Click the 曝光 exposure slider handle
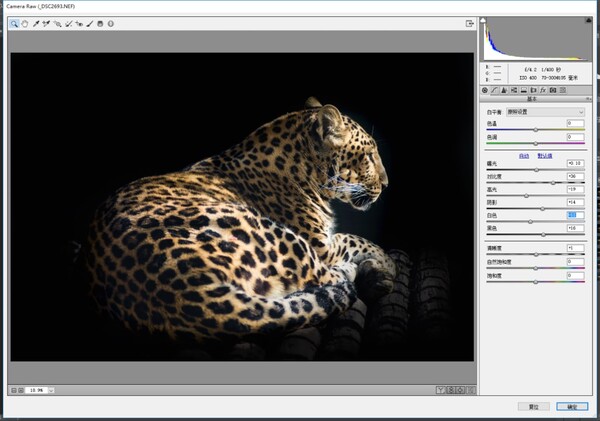This screenshot has width=600, height=421. point(536,170)
